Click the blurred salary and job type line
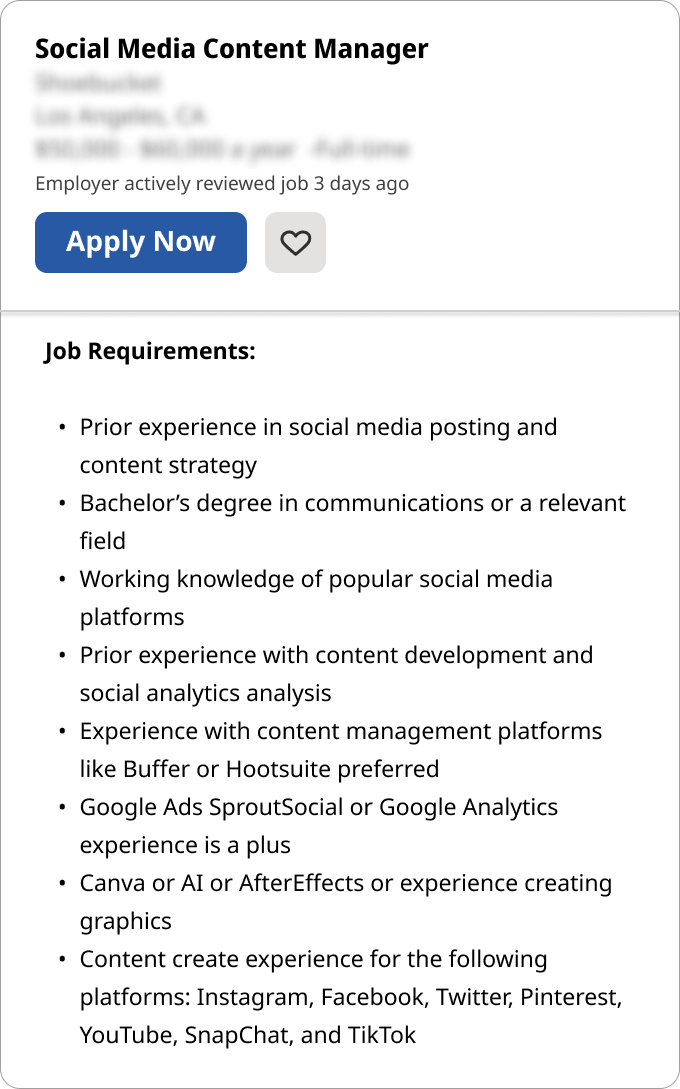680x1089 pixels. pos(222,150)
